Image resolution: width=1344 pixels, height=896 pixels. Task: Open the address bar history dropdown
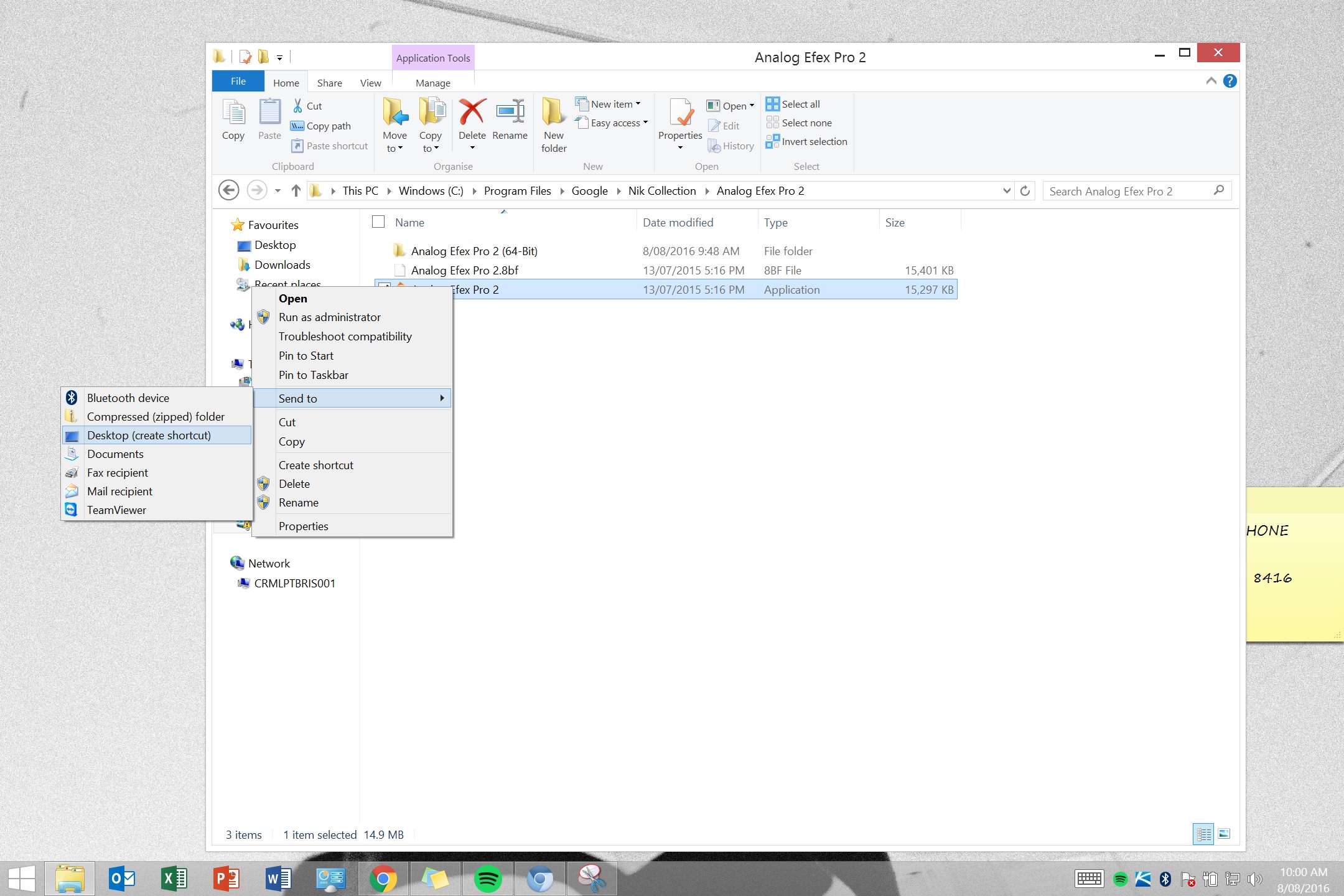[1007, 190]
